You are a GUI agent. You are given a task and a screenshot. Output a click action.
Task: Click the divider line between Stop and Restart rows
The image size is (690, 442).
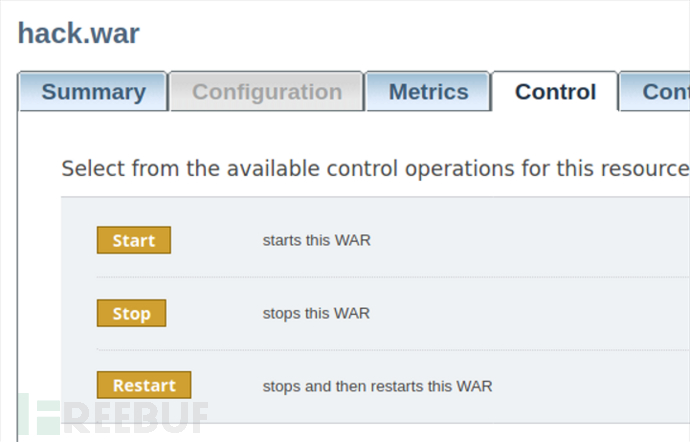point(390,350)
